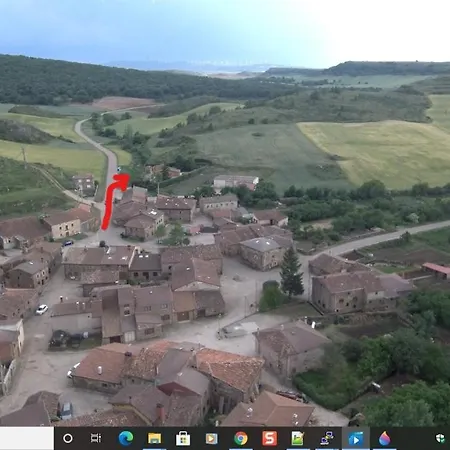Open the green picture editor taskbar icon
This screenshot has width=450, height=450.
click(297, 438)
